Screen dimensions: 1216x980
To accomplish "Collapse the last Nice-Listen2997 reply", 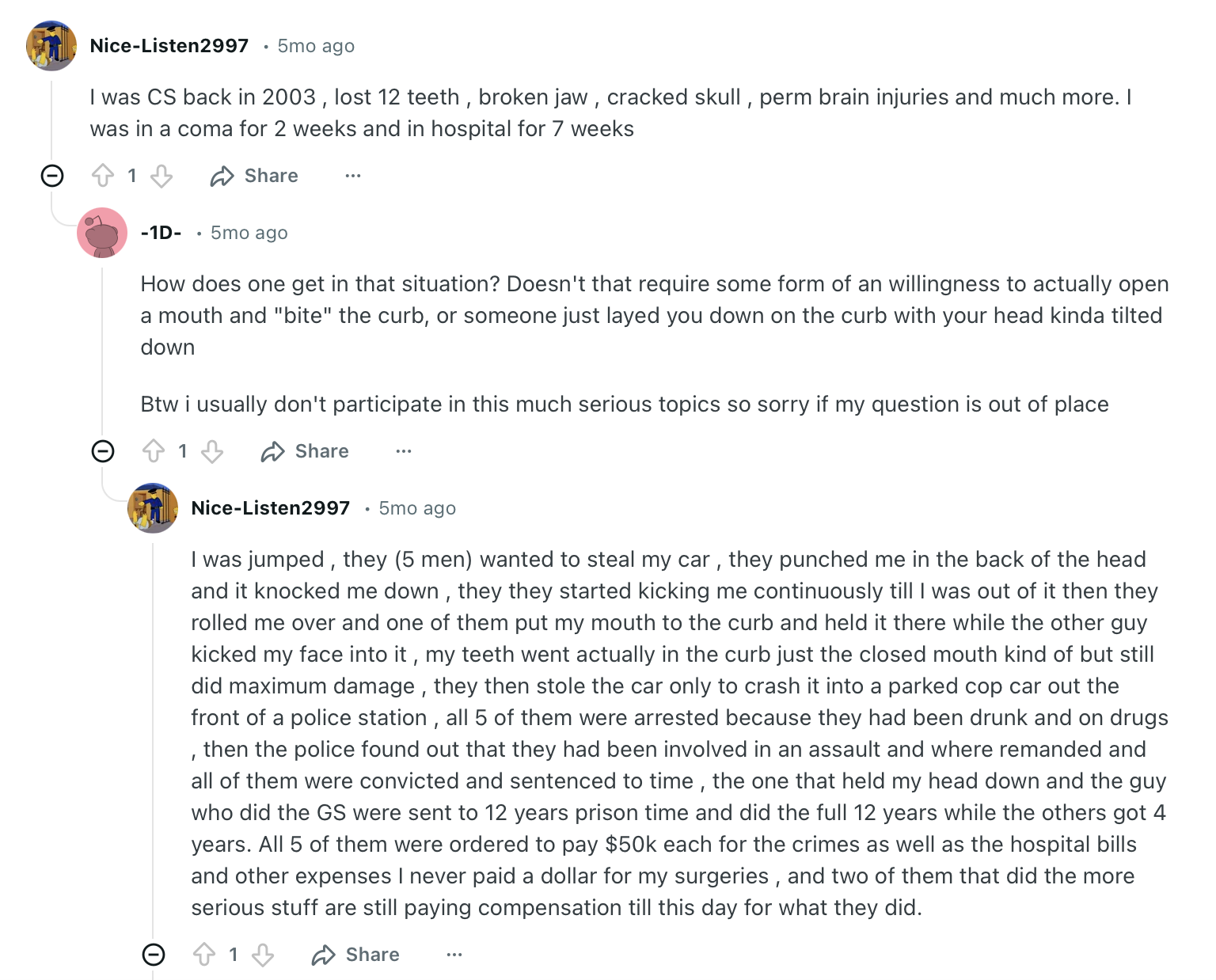I will pos(154,955).
